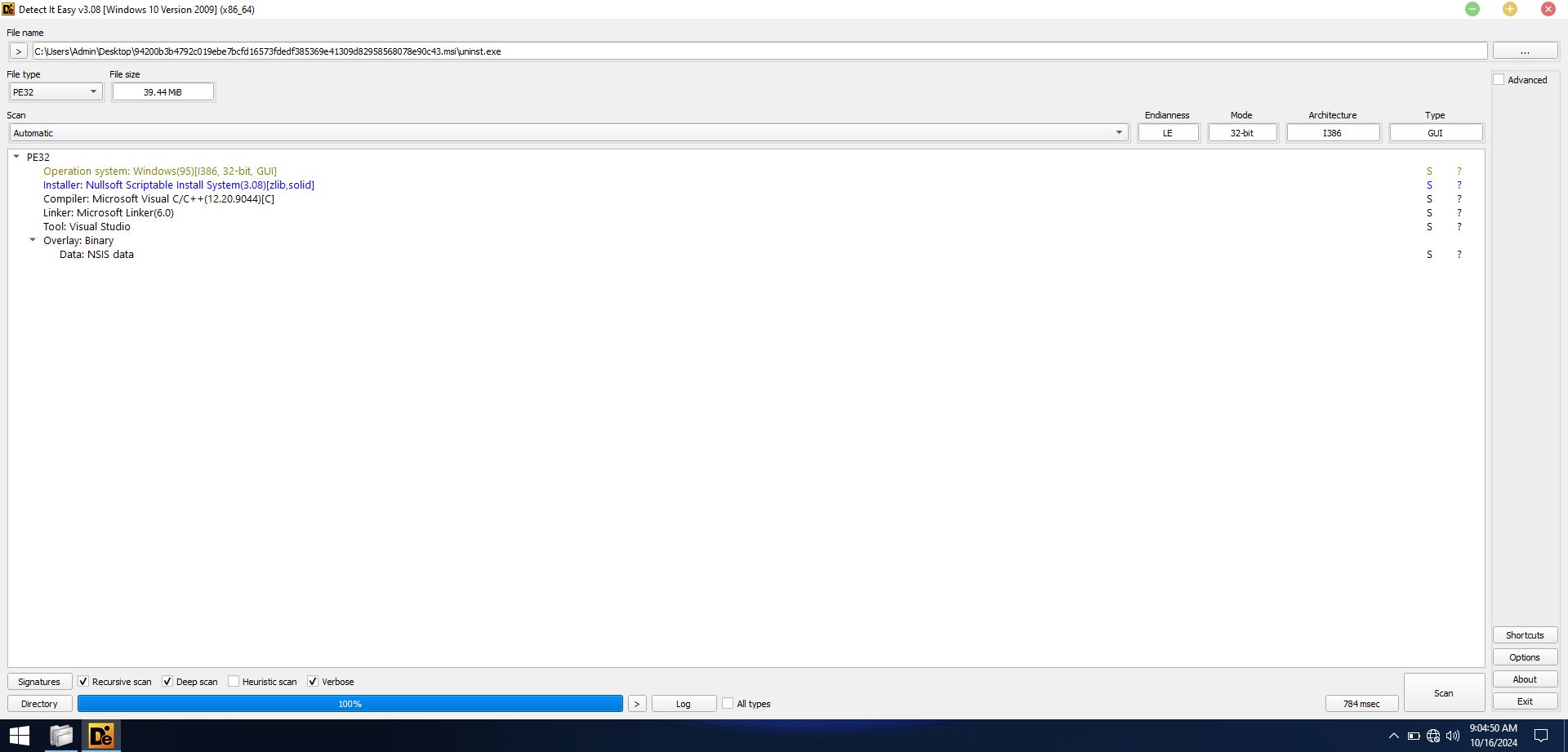
Task: Open the File type PE32 dropdown
Action: [56, 92]
